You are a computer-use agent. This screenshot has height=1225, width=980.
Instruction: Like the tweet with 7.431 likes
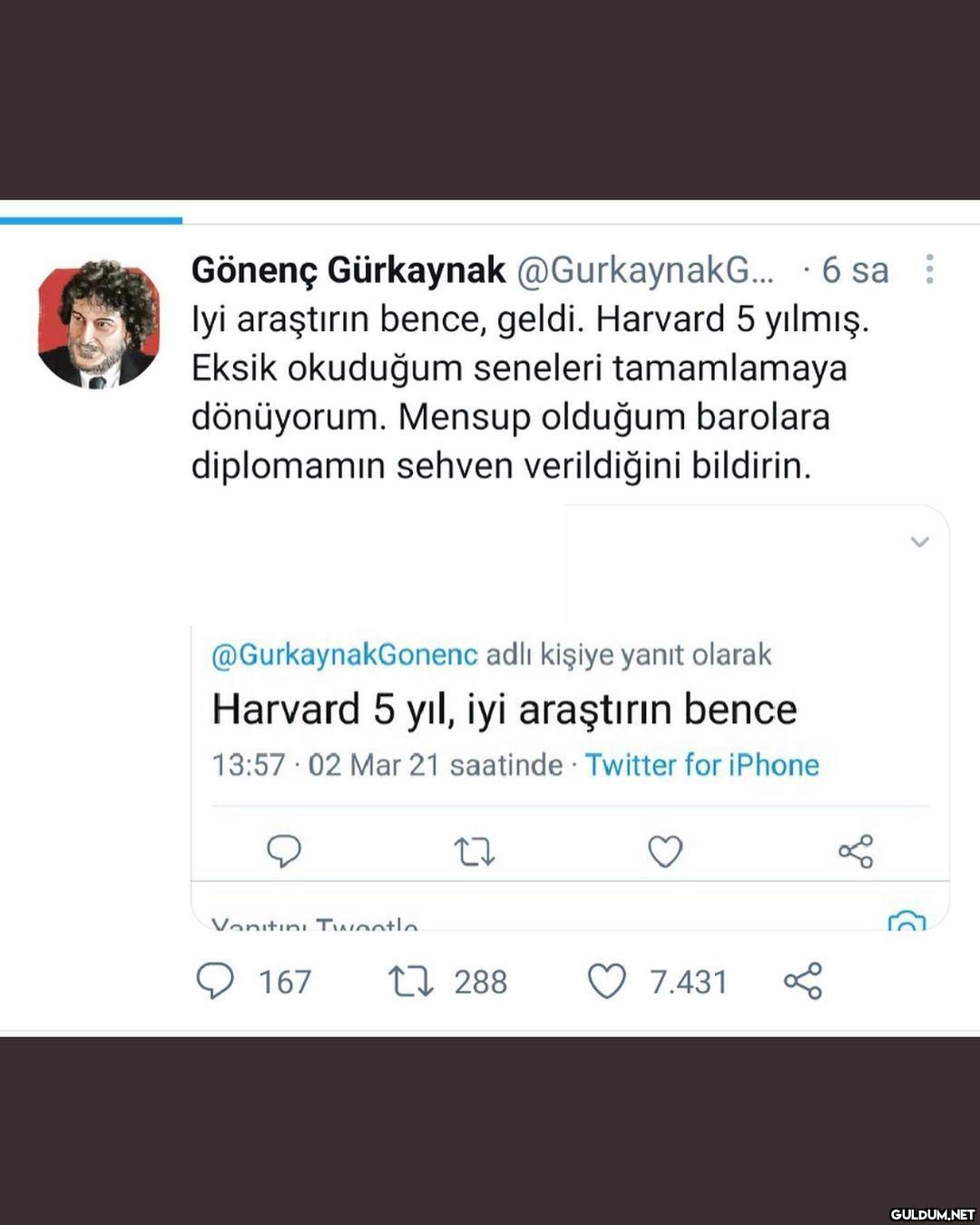coord(607,981)
